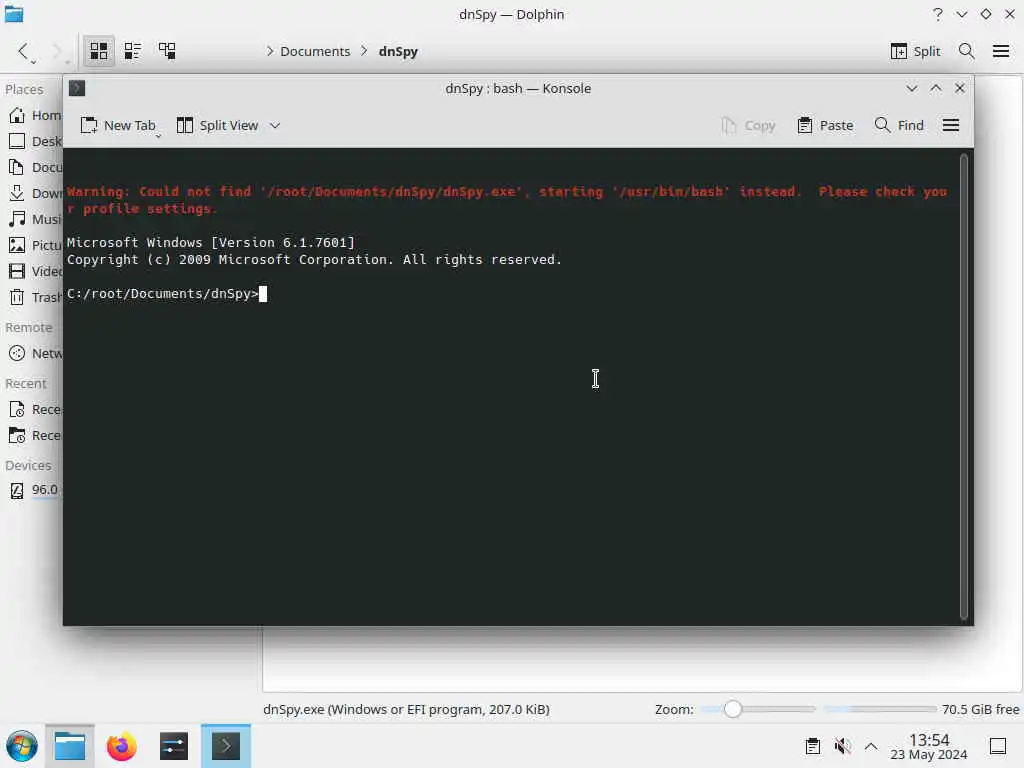Click Dolphin titlebar folder icon

14,14
